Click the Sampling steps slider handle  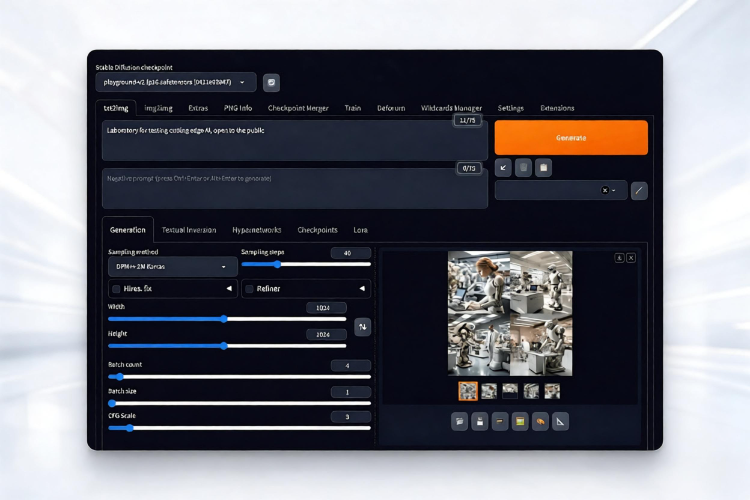pyautogui.click(x=277, y=264)
